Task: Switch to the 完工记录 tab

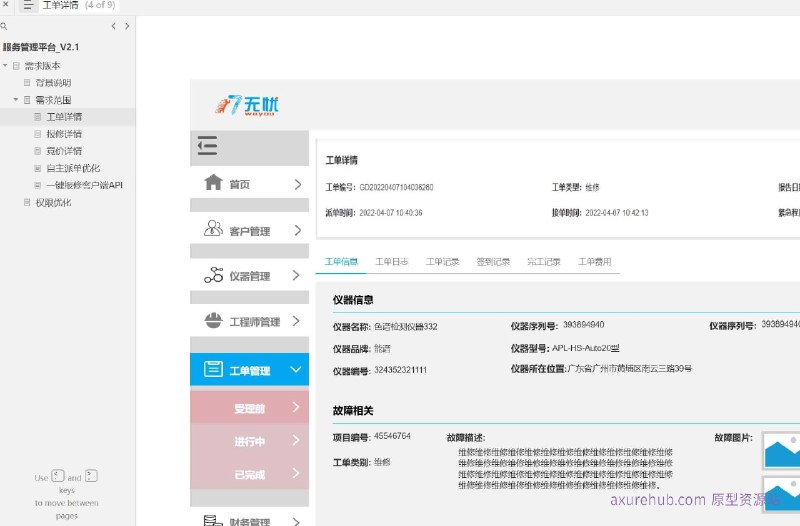Action: coord(544,262)
